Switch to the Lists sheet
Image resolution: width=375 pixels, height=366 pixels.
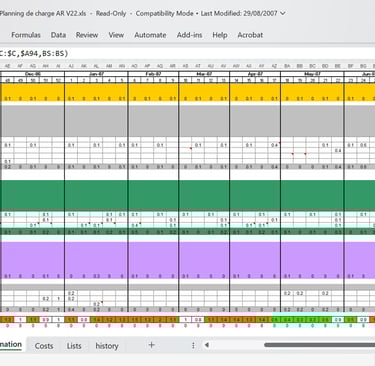click(74, 346)
